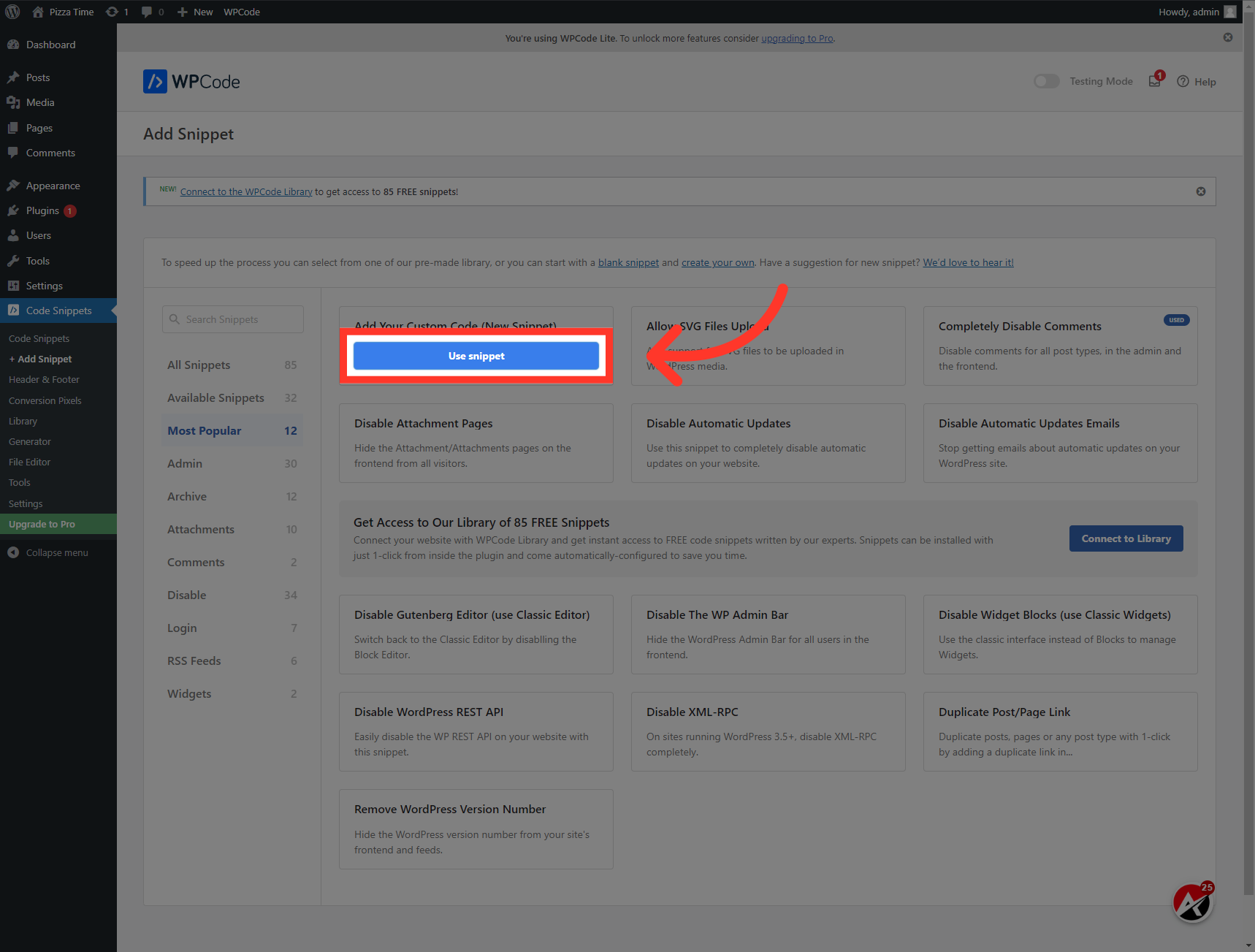Click the WordPress logo in the admin bar

pos(12,12)
